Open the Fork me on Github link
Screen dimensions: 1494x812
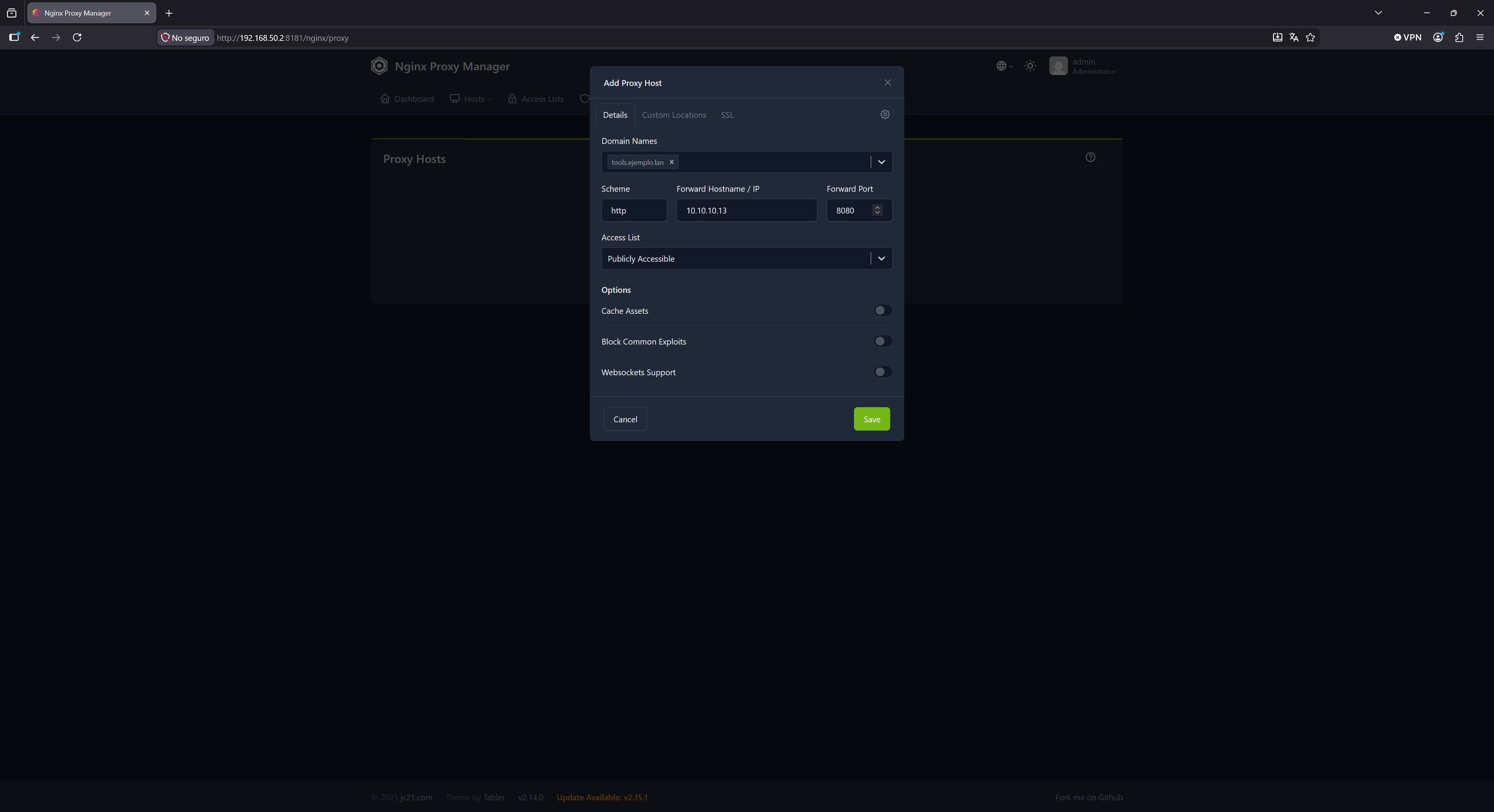coord(1089,798)
